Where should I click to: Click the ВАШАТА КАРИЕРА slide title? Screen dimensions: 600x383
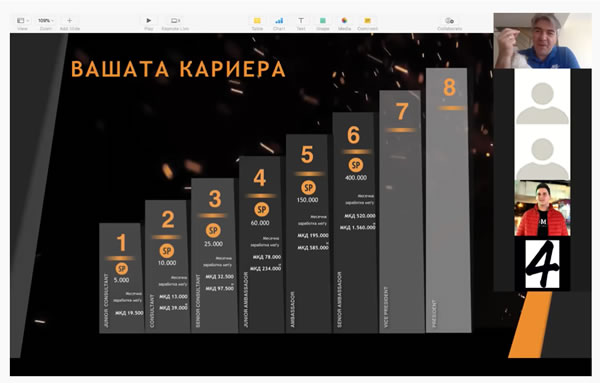click(x=178, y=69)
